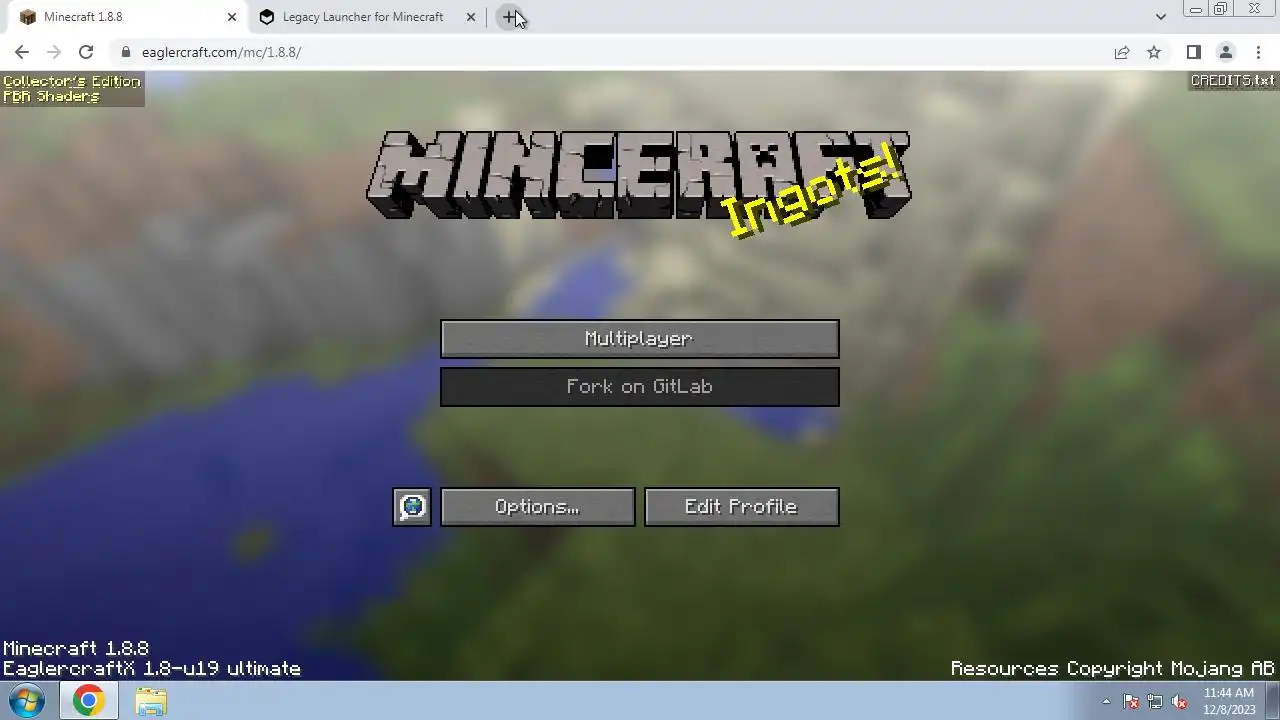Click the Minecraft 1.8.8 version text
Viewport: 1280px width, 720px height.
pyautogui.click(x=76, y=649)
